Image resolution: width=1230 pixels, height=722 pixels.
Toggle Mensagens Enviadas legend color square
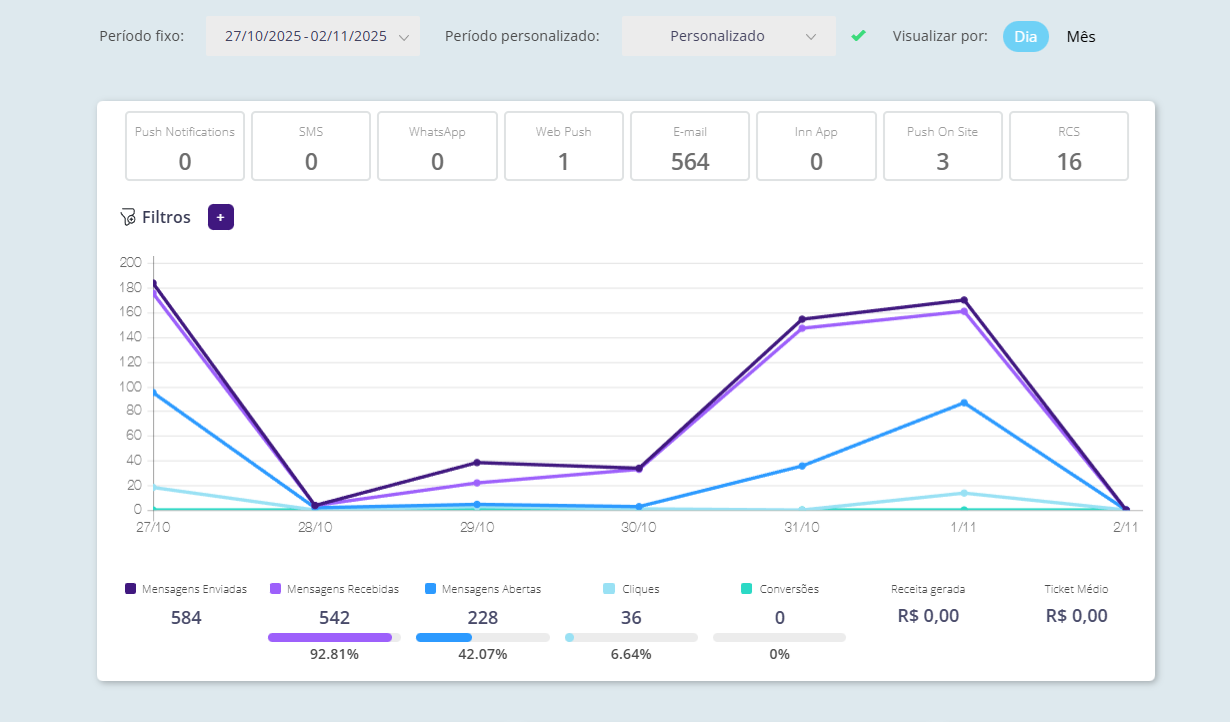131,589
